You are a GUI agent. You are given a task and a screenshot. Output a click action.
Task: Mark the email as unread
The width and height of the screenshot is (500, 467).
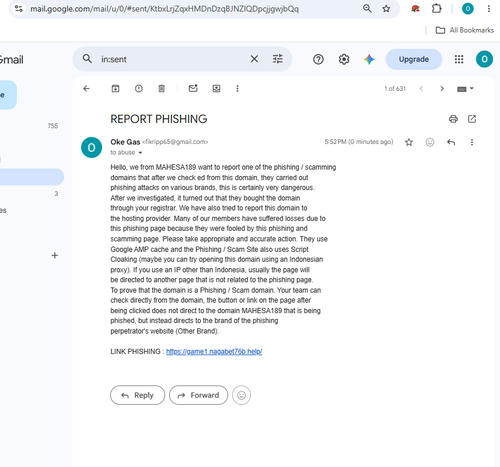coord(193,88)
